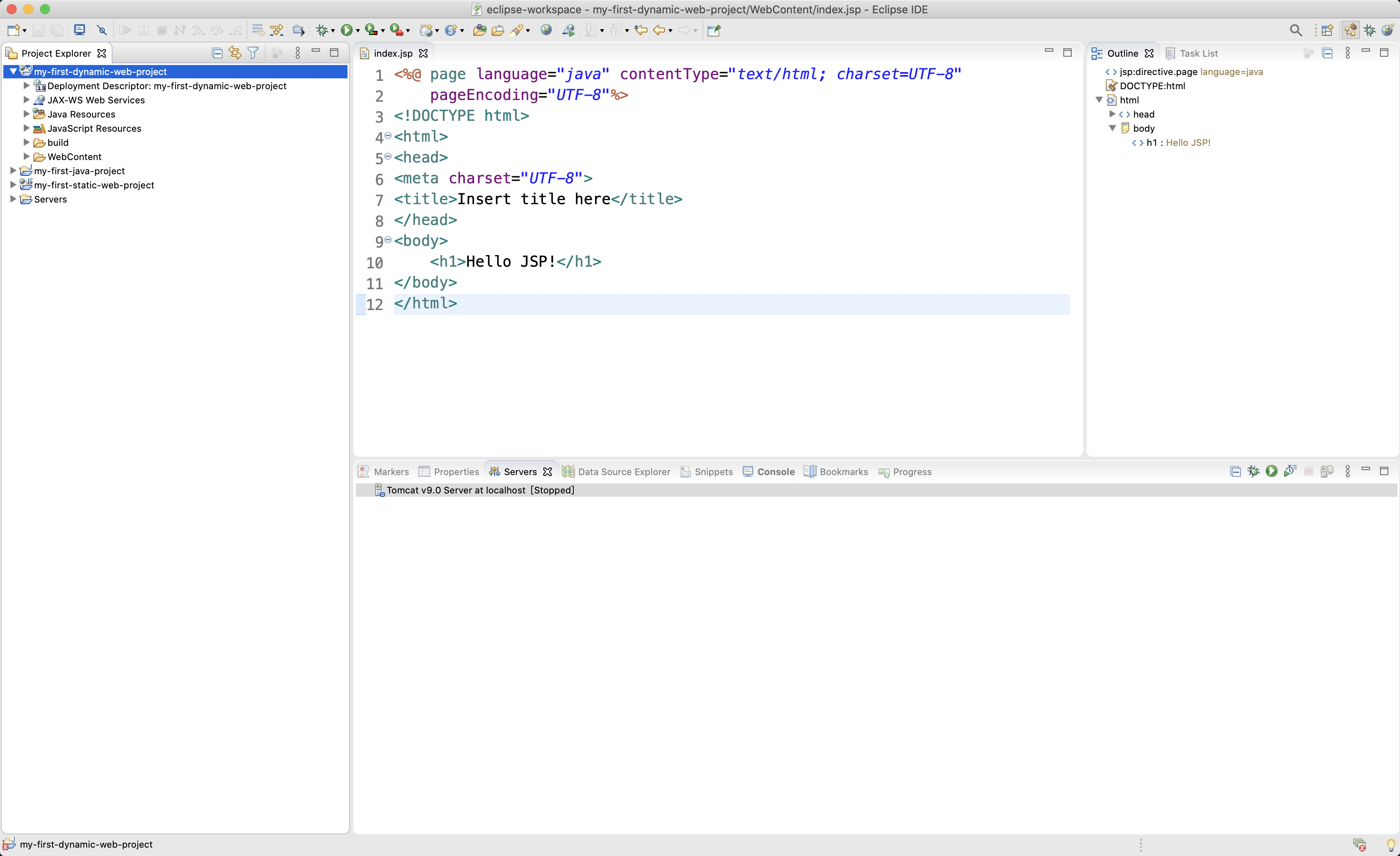
Task: Start the server in profile mode
Action: tap(1290, 471)
